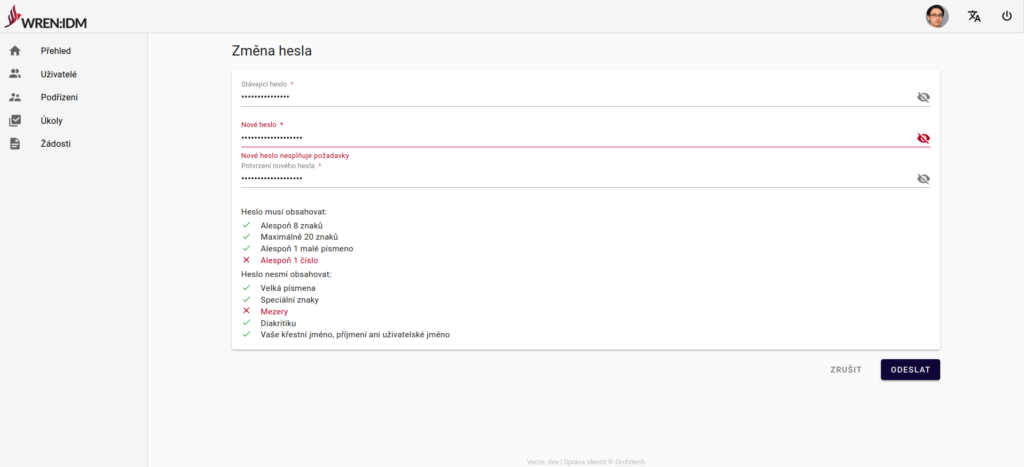Click the Potvrzení nového hesla field
Viewport: 1024px width, 467px height.
click(570, 178)
